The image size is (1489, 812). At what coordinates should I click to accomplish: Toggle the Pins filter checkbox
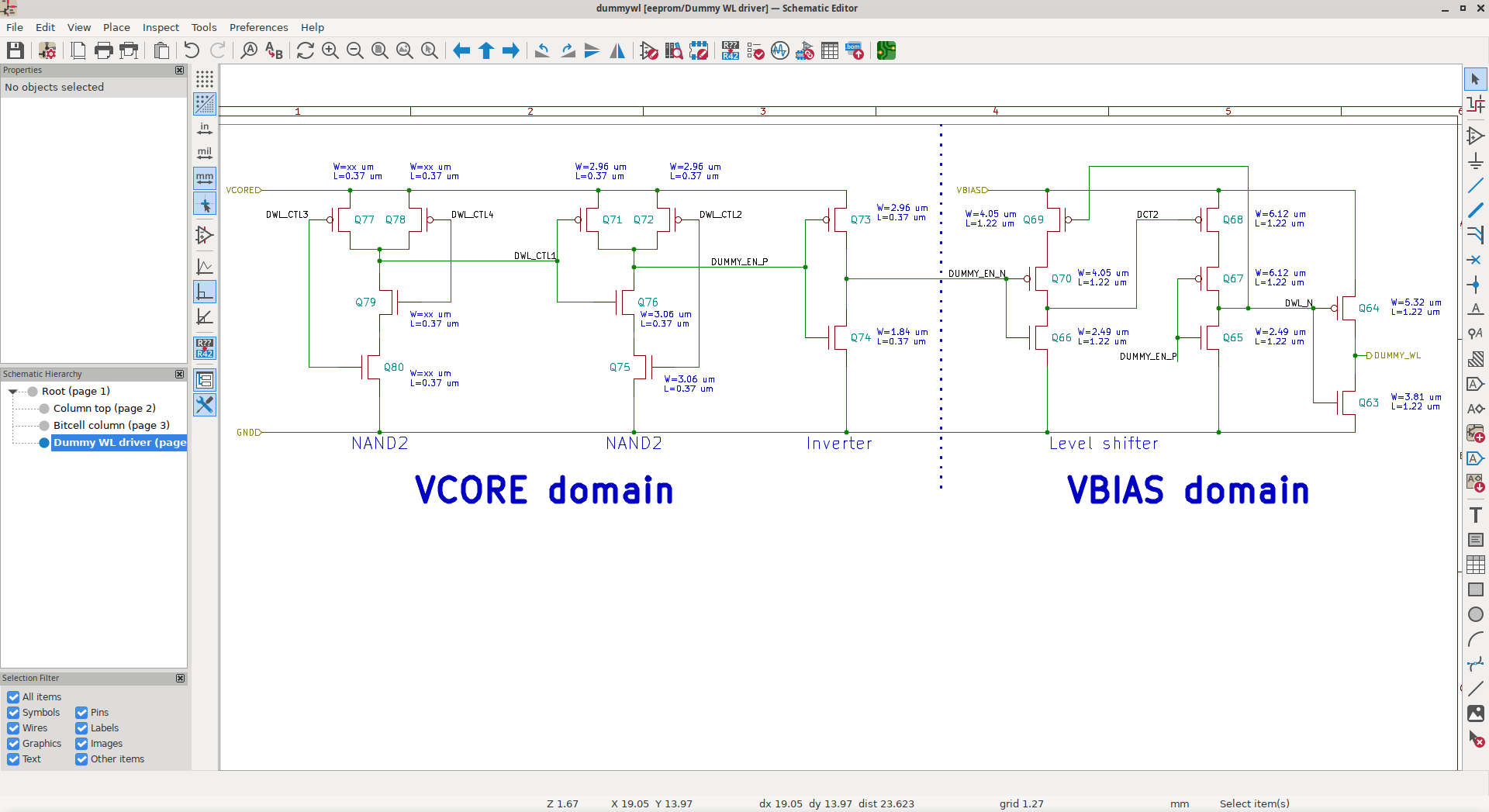(x=81, y=713)
